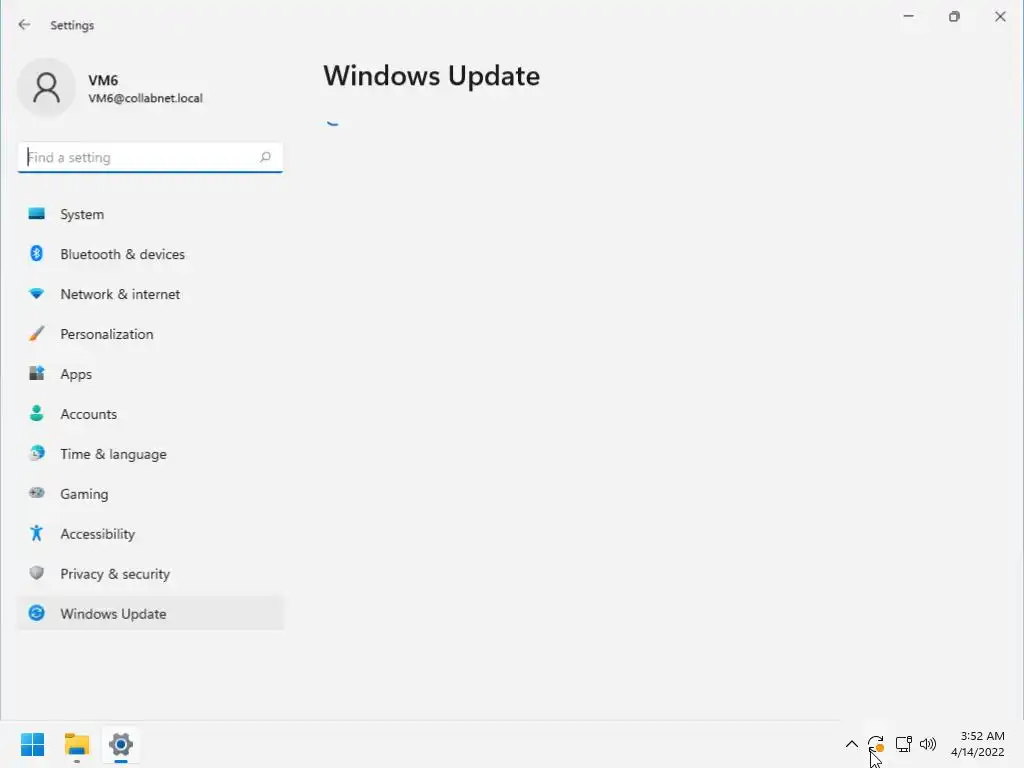1024x768 pixels.
Task: Select Windows Update label in sidebar
Action: pyautogui.click(x=113, y=614)
